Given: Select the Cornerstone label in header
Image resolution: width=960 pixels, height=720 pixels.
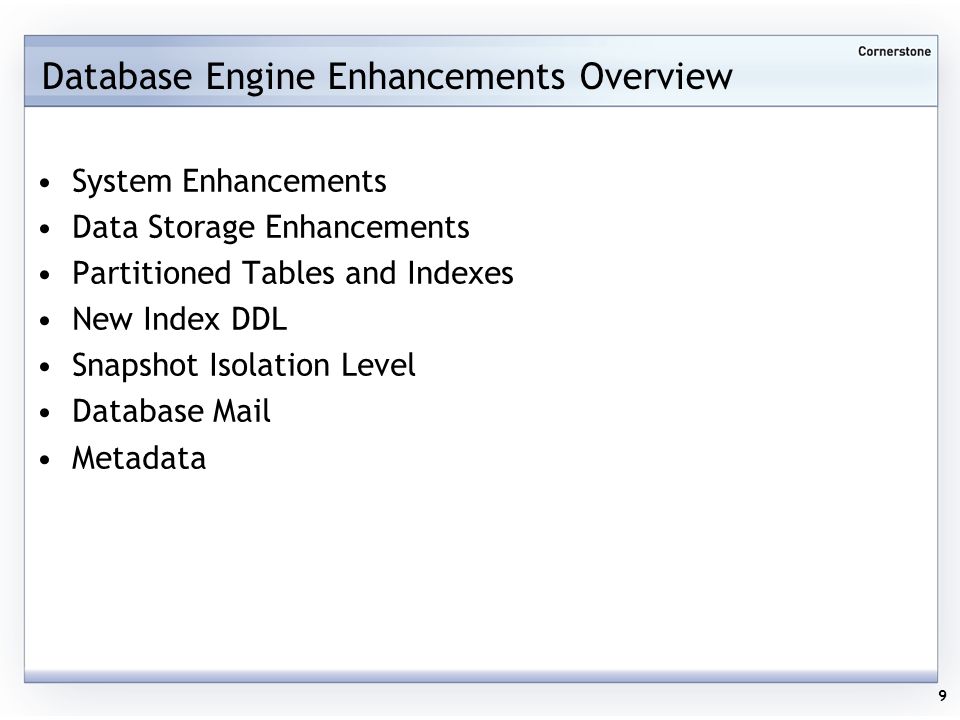Looking at the screenshot, I should pos(894,51).
